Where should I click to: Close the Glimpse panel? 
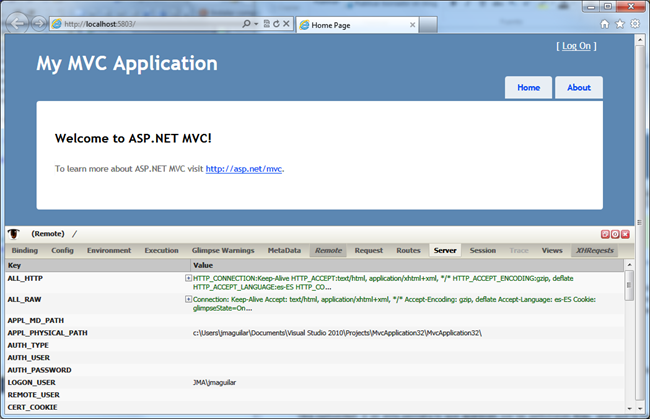click(x=627, y=233)
